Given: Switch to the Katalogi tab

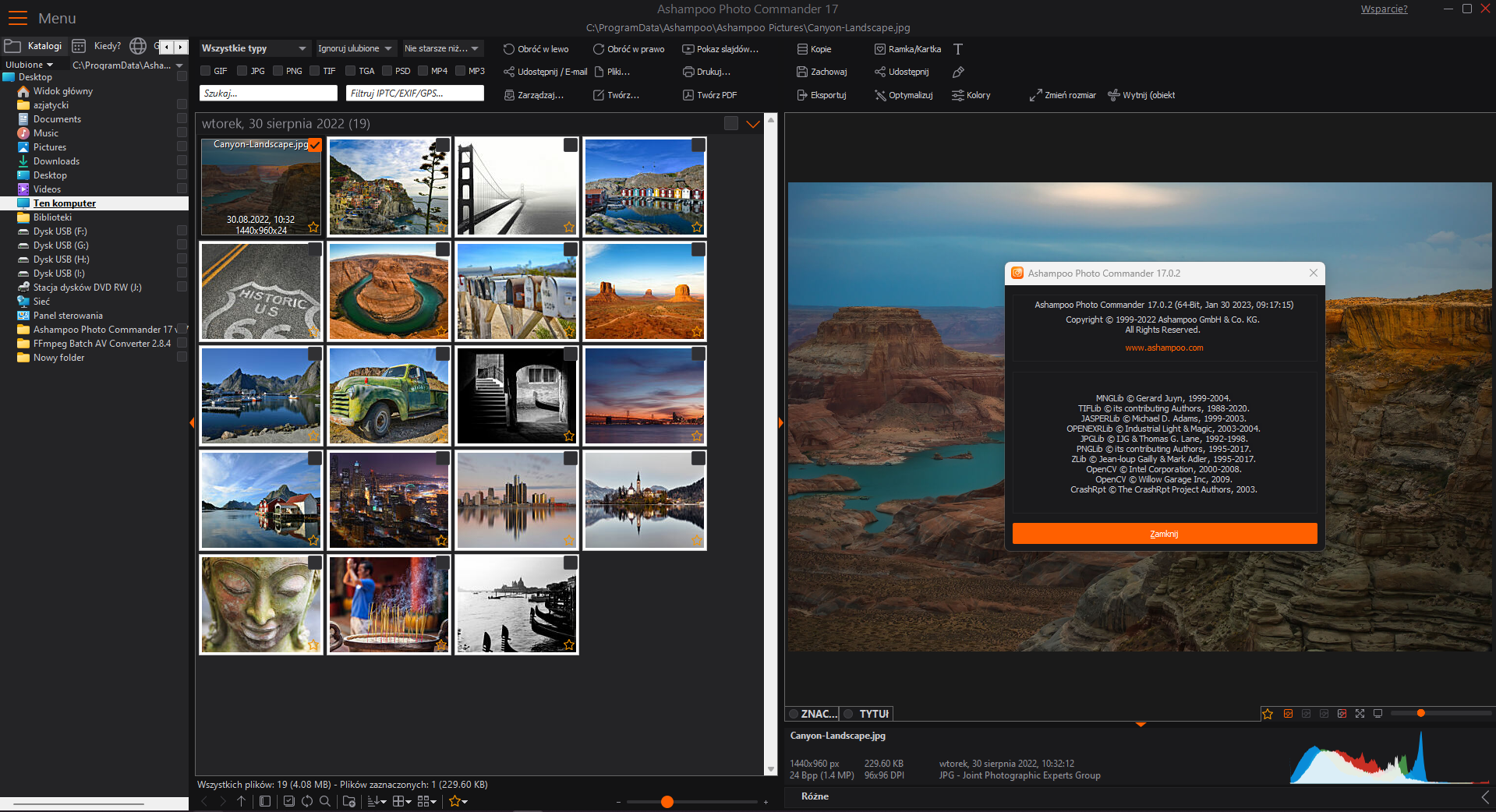Looking at the screenshot, I should [34, 46].
